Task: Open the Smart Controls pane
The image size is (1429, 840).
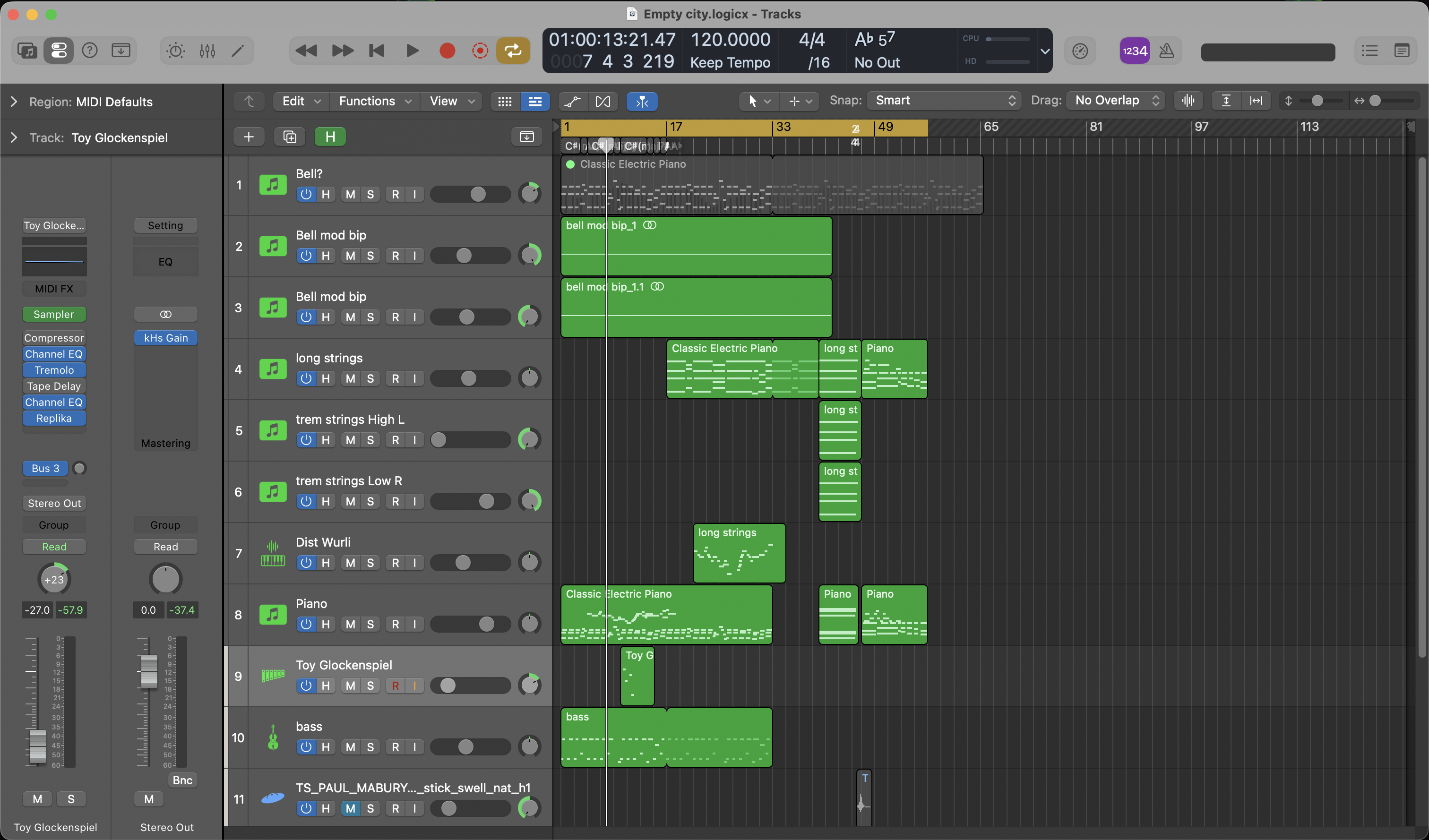Action: pyautogui.click(x=176, y=51)
